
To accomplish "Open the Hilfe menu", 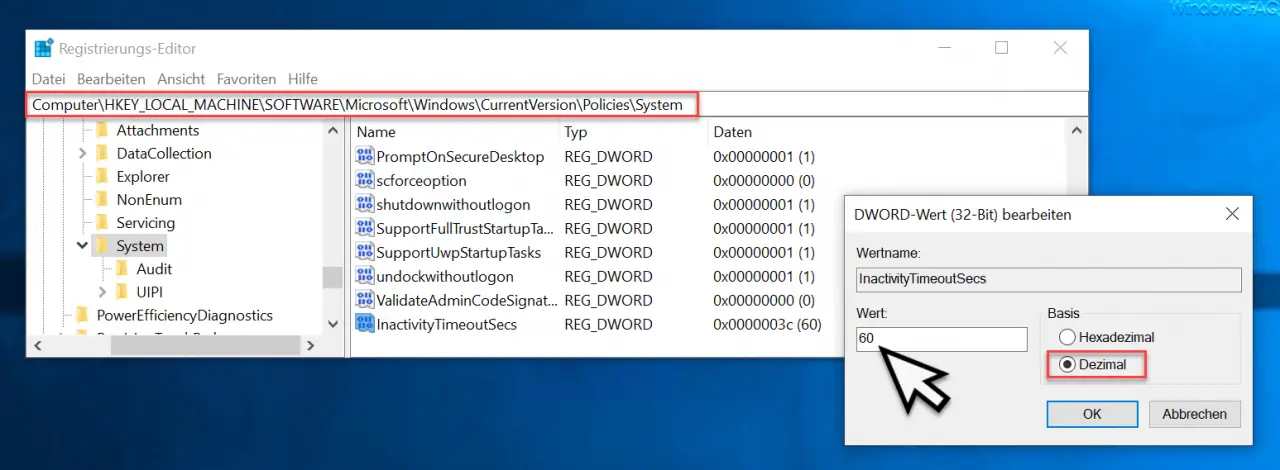I will [303, 78].
